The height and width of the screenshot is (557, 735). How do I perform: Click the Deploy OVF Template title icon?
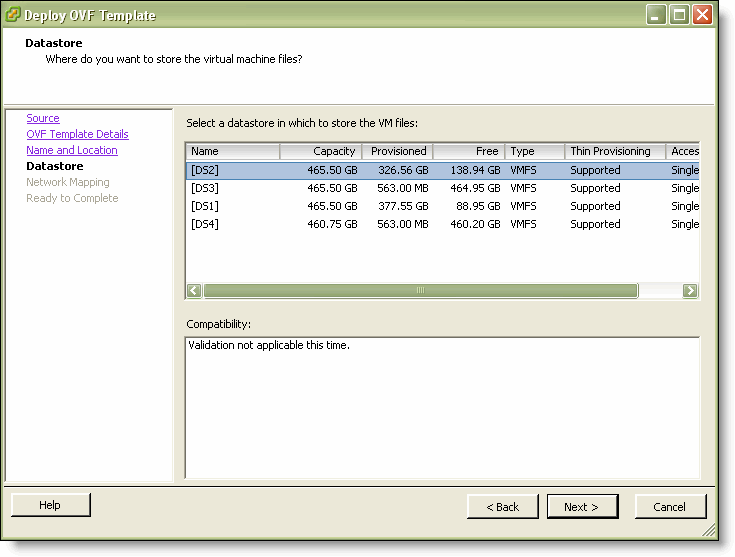coord(13,15)
